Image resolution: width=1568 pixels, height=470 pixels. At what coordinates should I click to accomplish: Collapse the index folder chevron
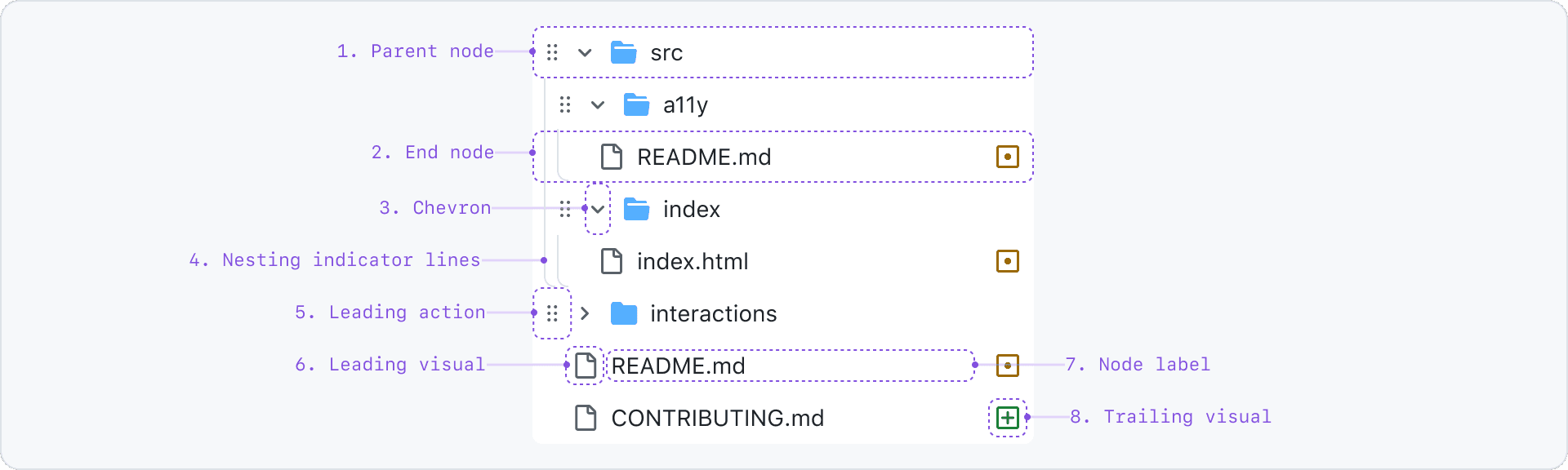[598, 209]
